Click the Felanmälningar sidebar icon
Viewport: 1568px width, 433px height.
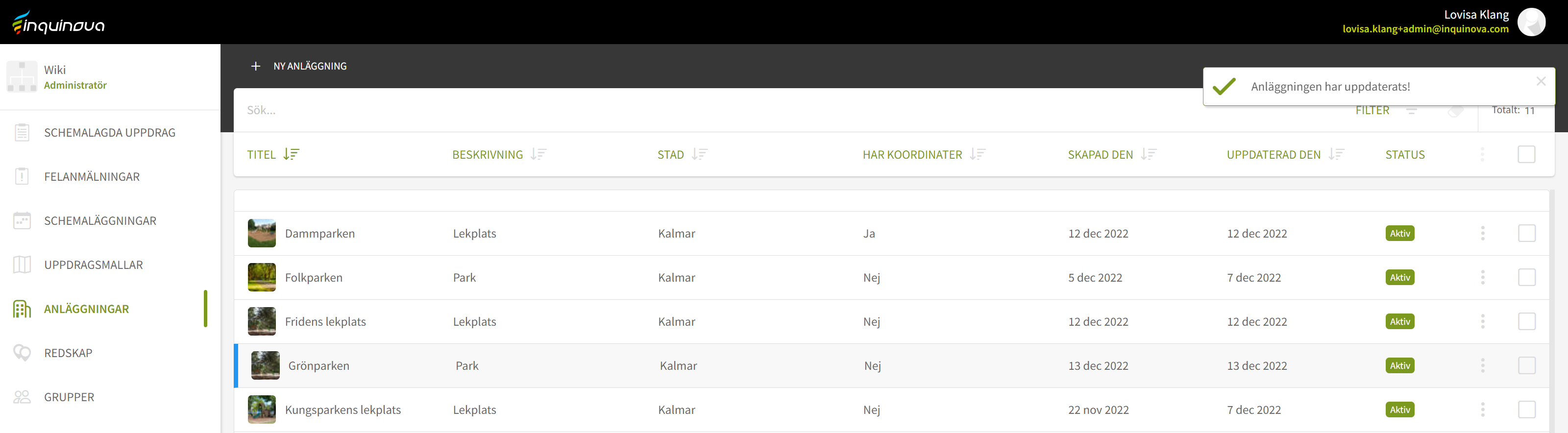(22, 177)
